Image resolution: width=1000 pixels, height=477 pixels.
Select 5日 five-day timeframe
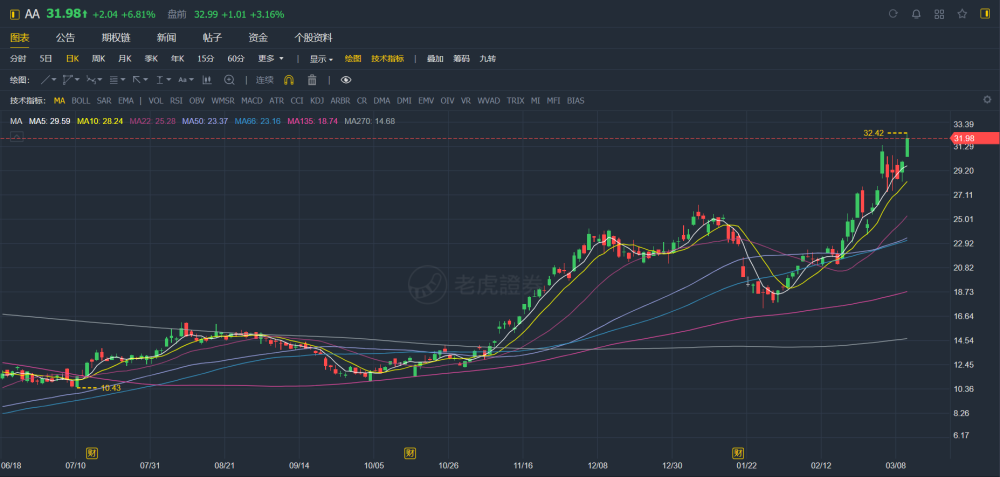click(x=46, y=59)
